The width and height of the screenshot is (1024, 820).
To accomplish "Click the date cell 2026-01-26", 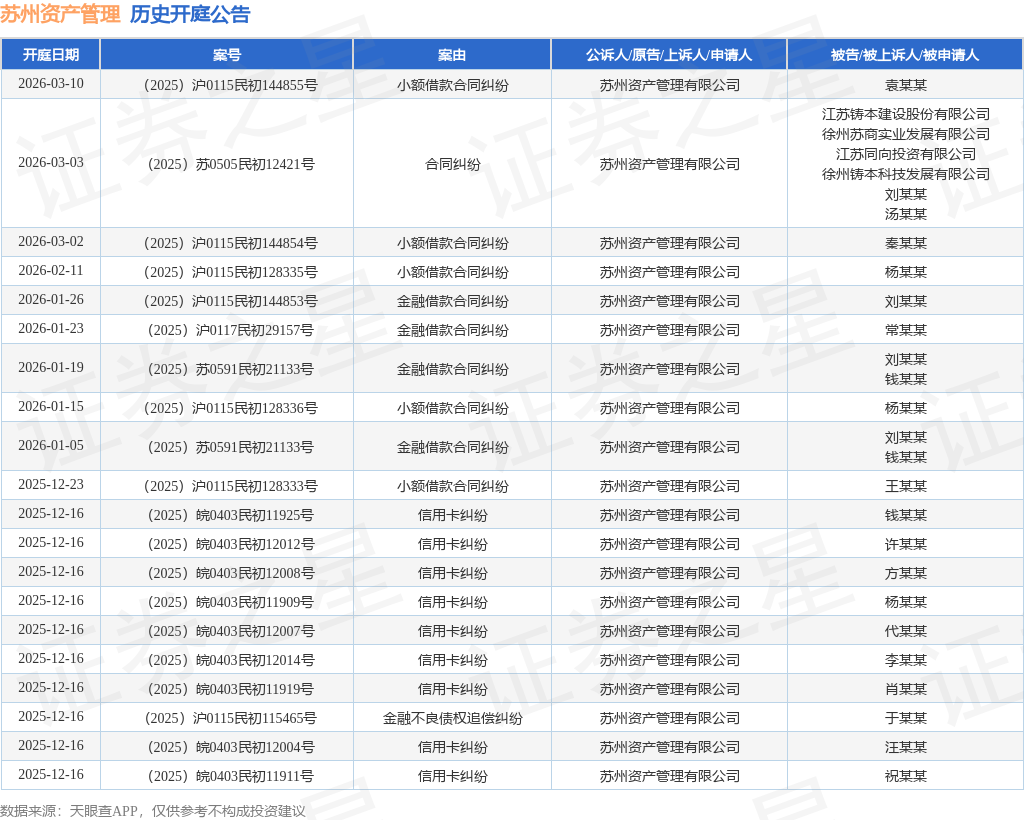I will point(51,300).
